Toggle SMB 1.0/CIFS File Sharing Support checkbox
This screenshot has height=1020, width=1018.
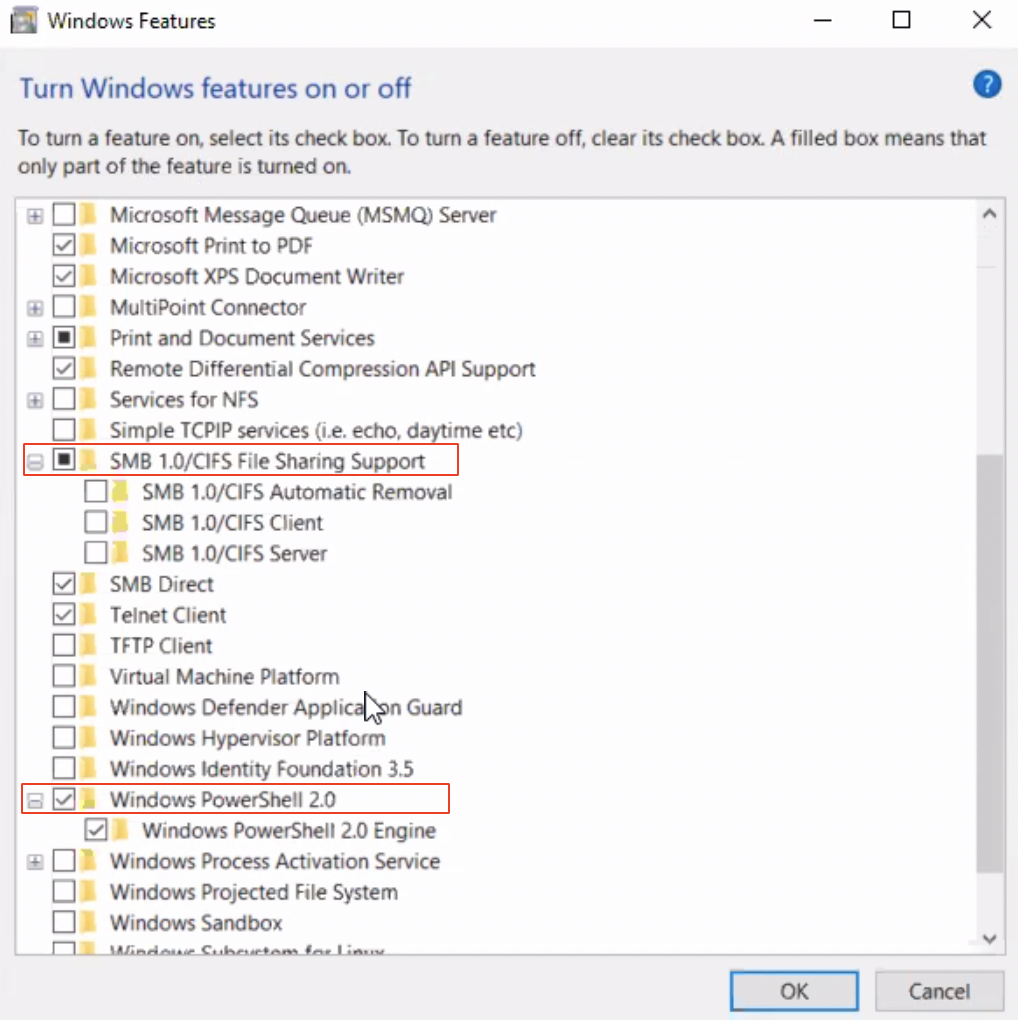point(64,460)
